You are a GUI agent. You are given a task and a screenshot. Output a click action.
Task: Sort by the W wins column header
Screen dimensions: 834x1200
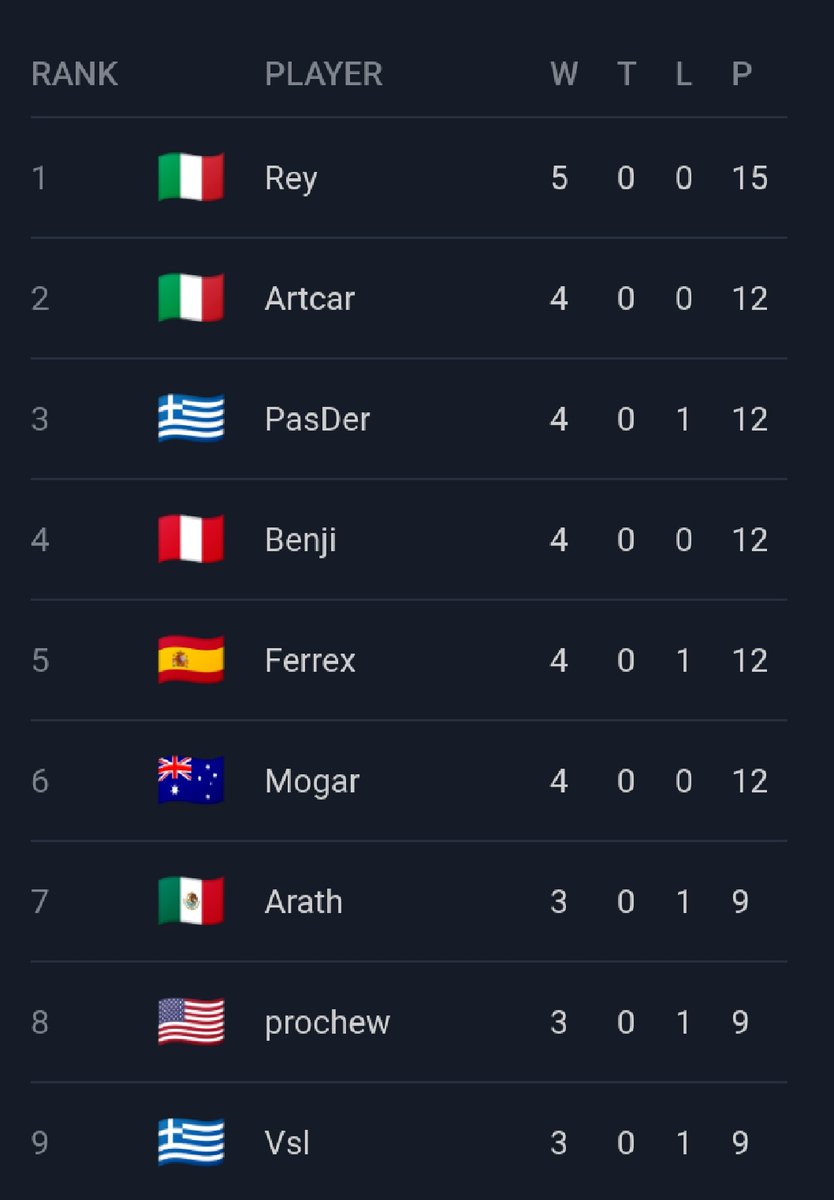pyautogui.click(x=564, y=74)
